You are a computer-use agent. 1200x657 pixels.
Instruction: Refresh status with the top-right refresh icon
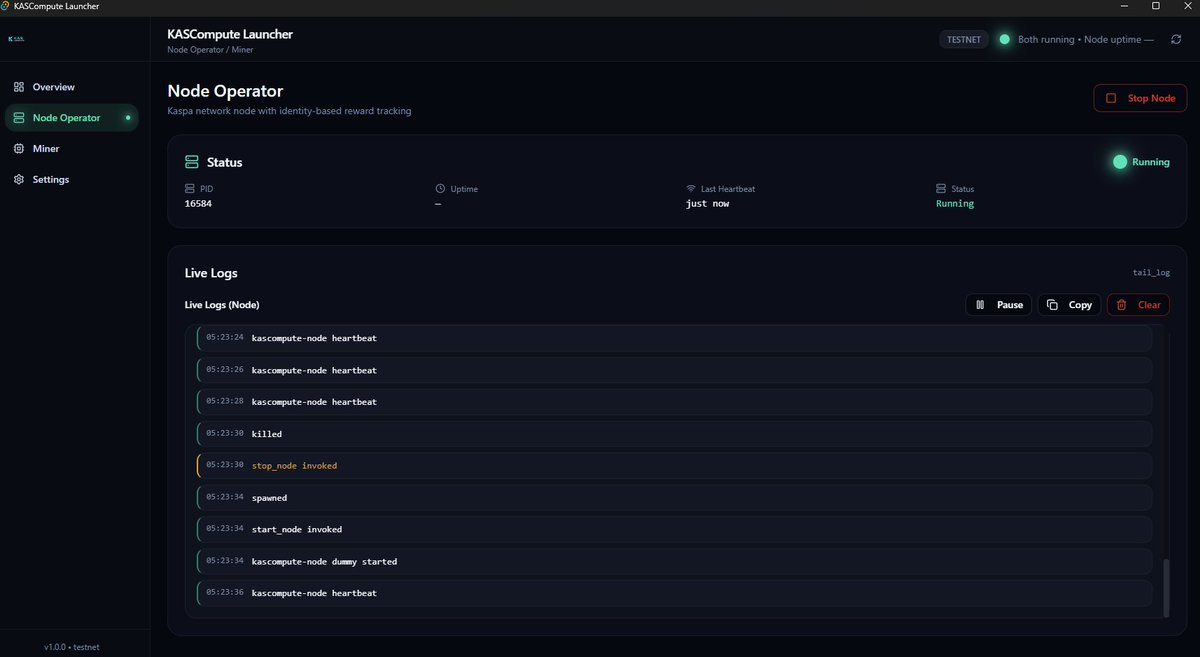pos(1176,40)
